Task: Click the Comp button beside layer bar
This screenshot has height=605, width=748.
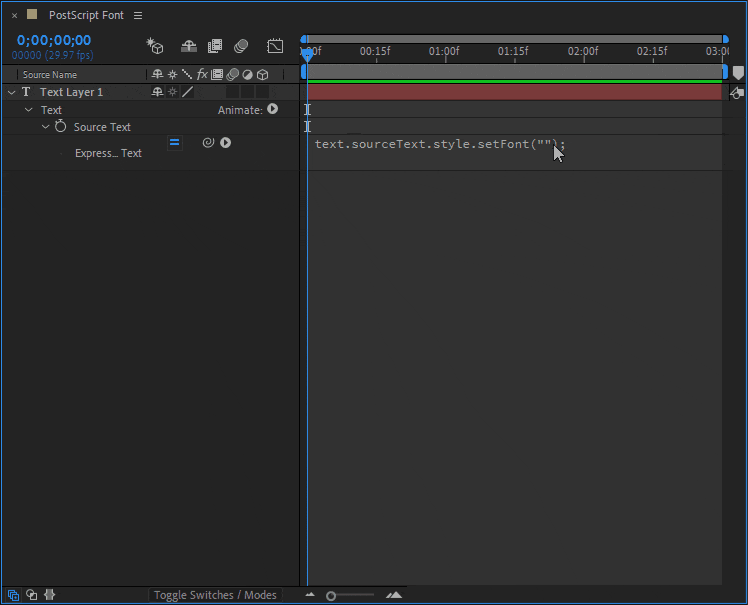Action: (737, 93)
